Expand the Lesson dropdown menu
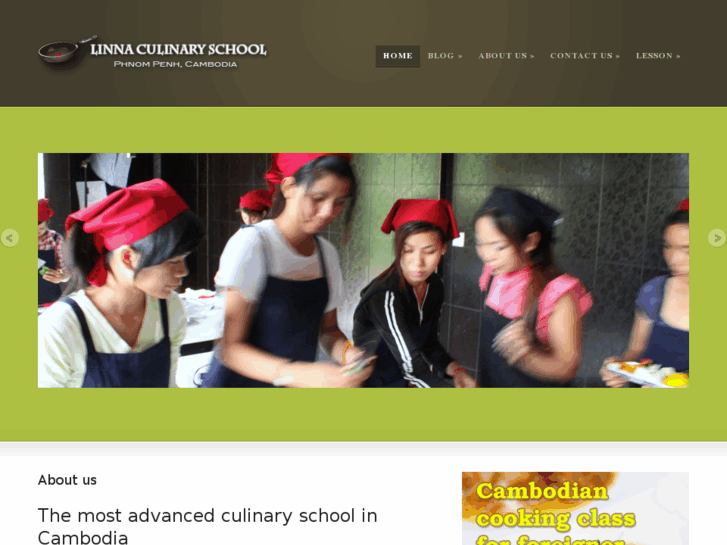 point(658,56)
